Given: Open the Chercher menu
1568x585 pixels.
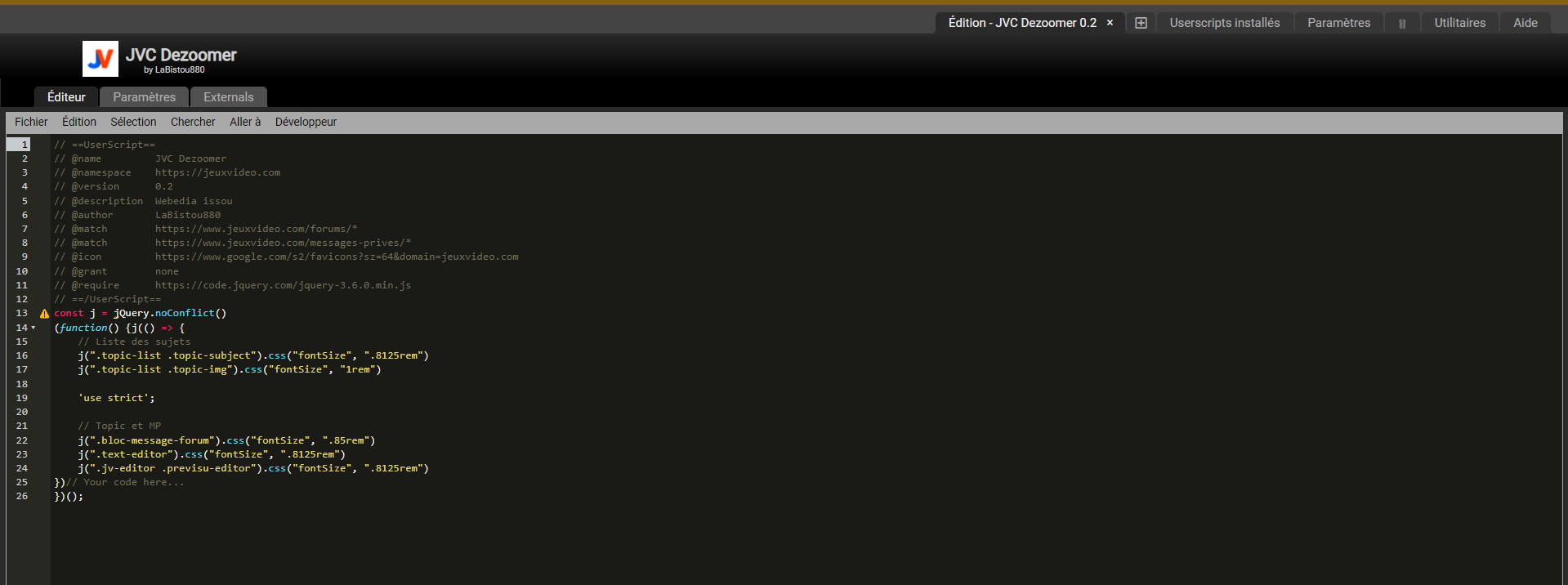Looking at the screenshot, I should 193,122.
